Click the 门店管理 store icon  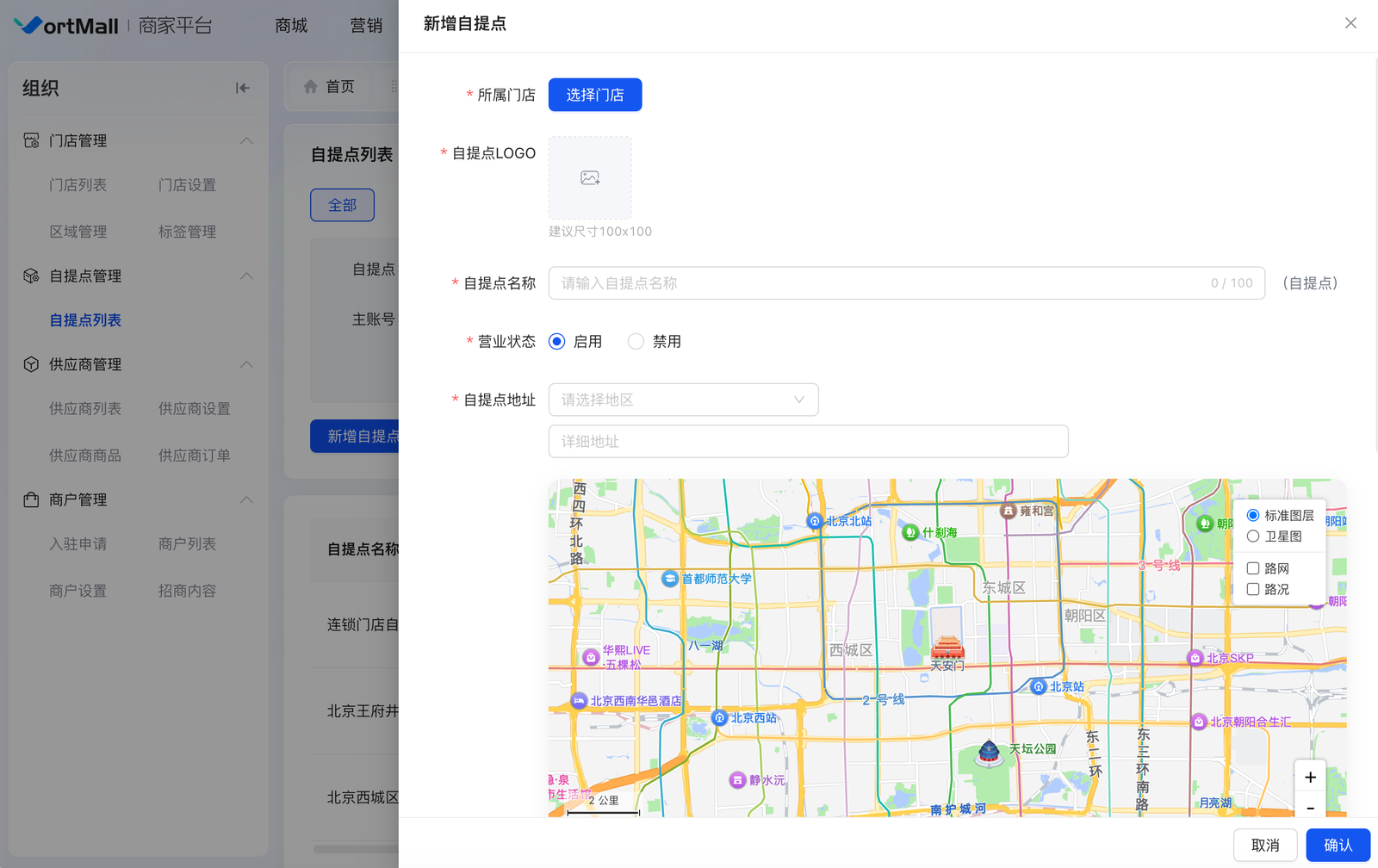pyautogui.click(x=31, y=140)
